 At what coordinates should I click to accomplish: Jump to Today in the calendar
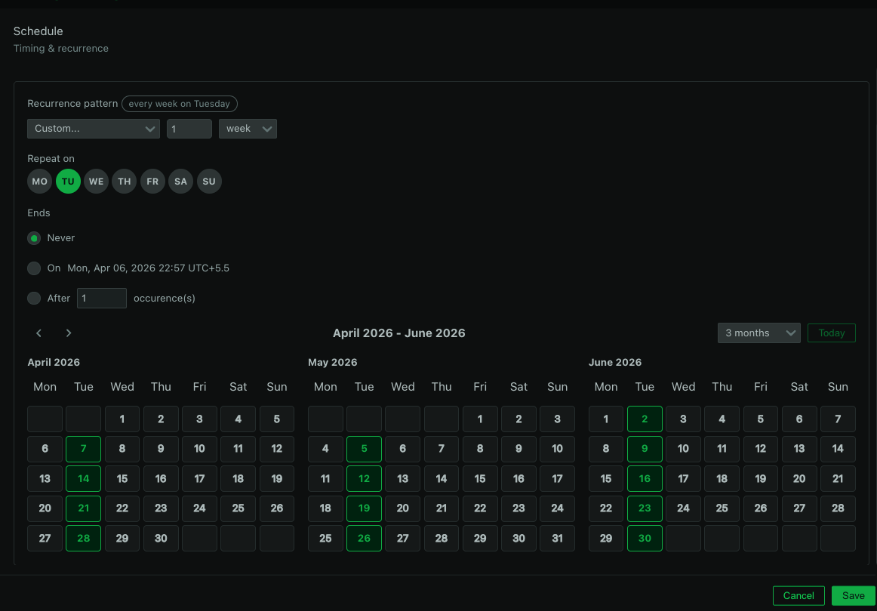pos(831,332)
